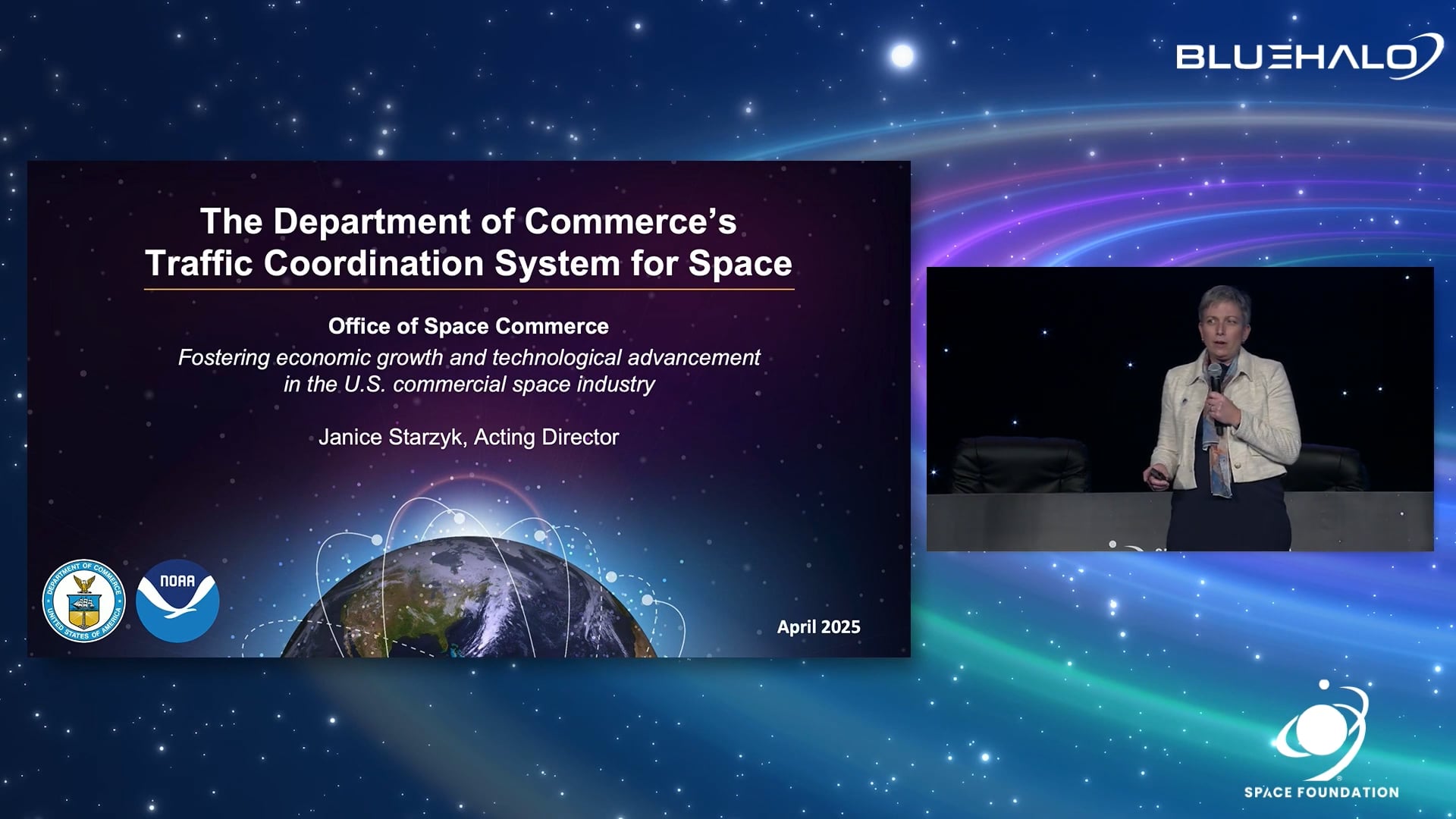
Task: Click the Earth globe image on slide
Action: coord(470,596)
